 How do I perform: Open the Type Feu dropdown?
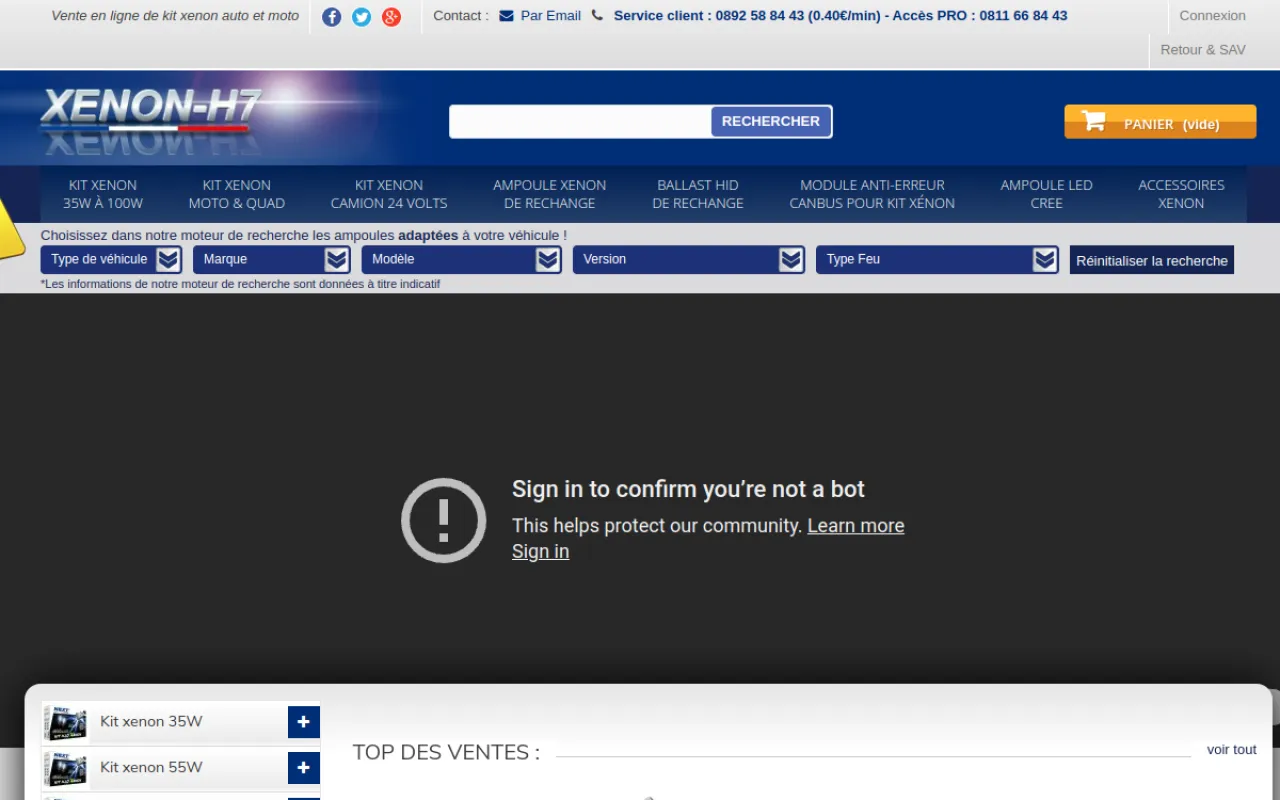(x=937, y=260)
